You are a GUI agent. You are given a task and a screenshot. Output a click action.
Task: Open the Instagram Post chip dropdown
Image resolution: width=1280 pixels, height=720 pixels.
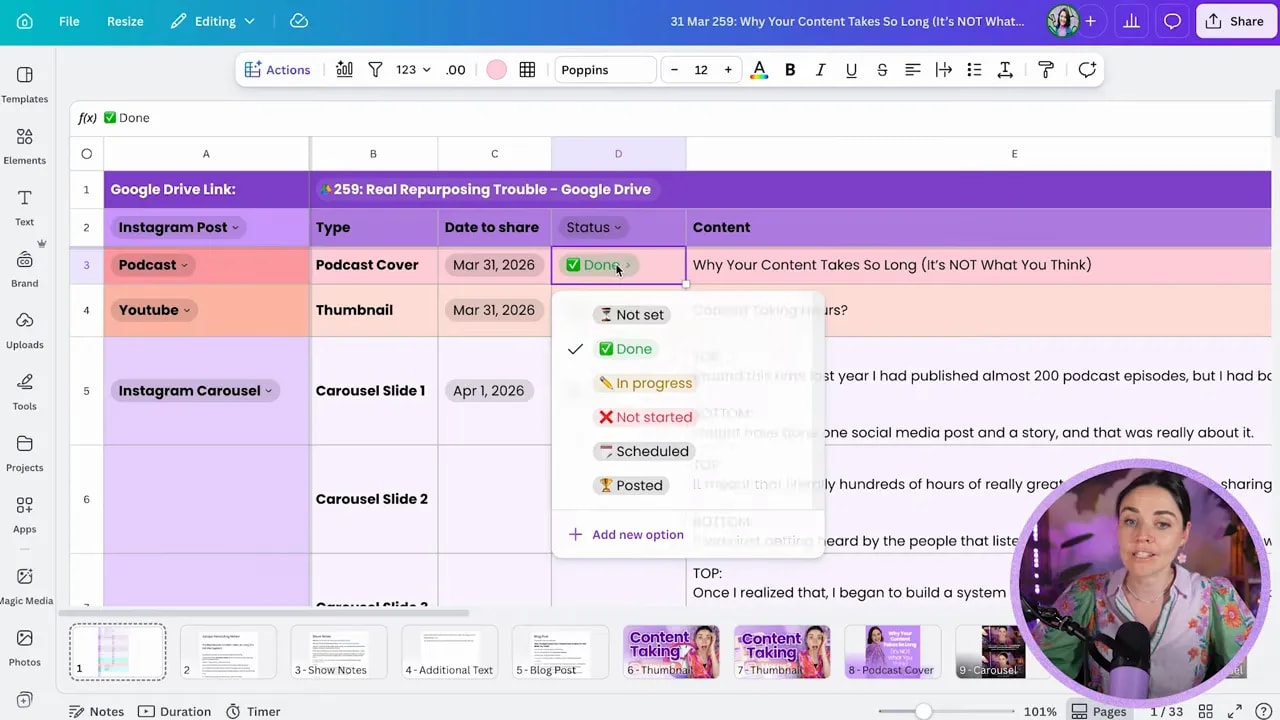coord(178,227)
